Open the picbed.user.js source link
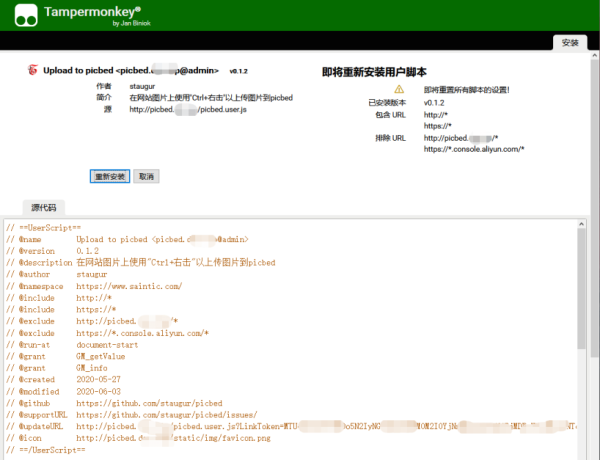The width and height of the screenshot is (600, 460). [x=188, y=109]
